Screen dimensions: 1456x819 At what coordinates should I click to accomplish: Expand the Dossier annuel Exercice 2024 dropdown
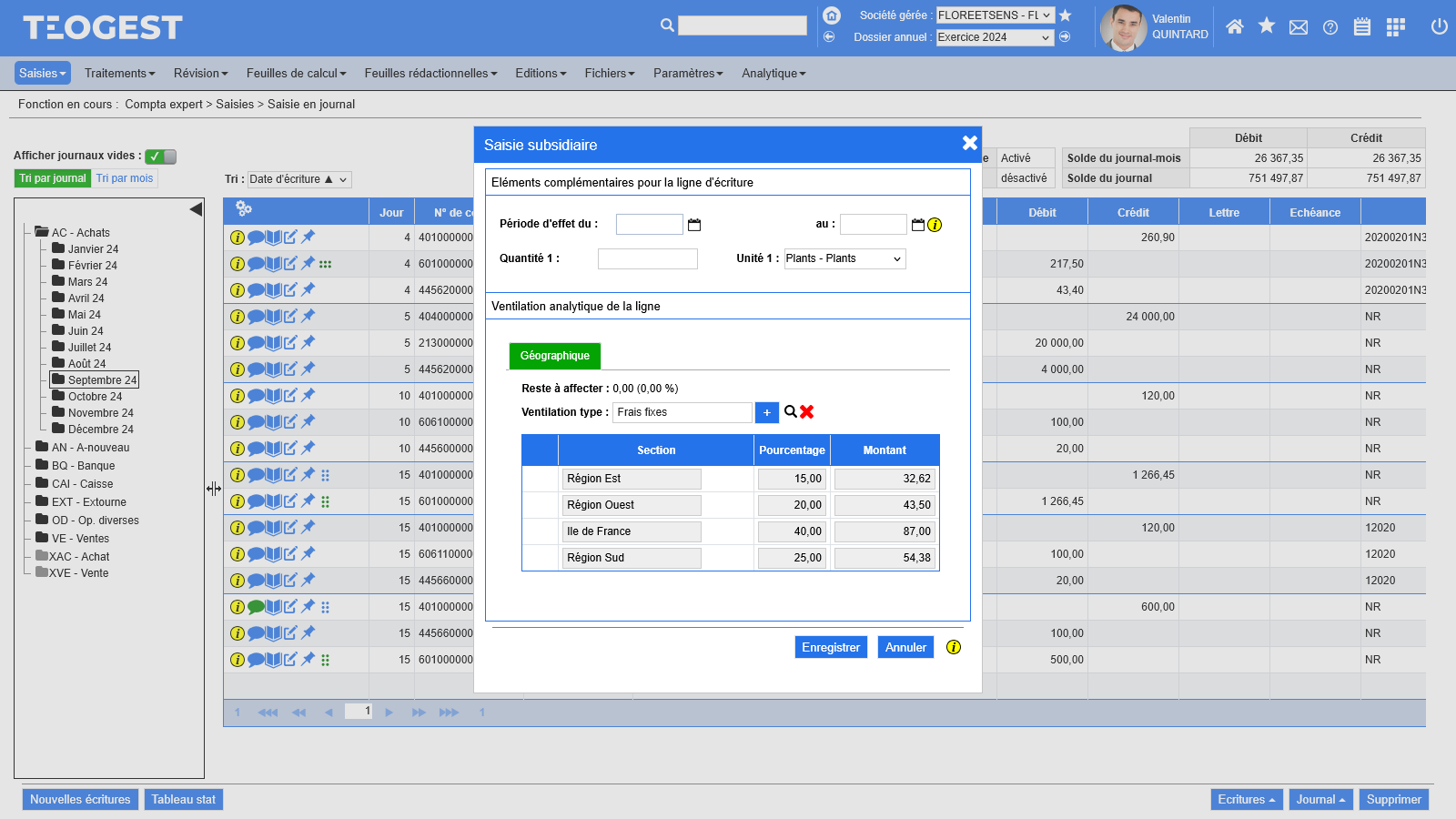tap(995, 37)
